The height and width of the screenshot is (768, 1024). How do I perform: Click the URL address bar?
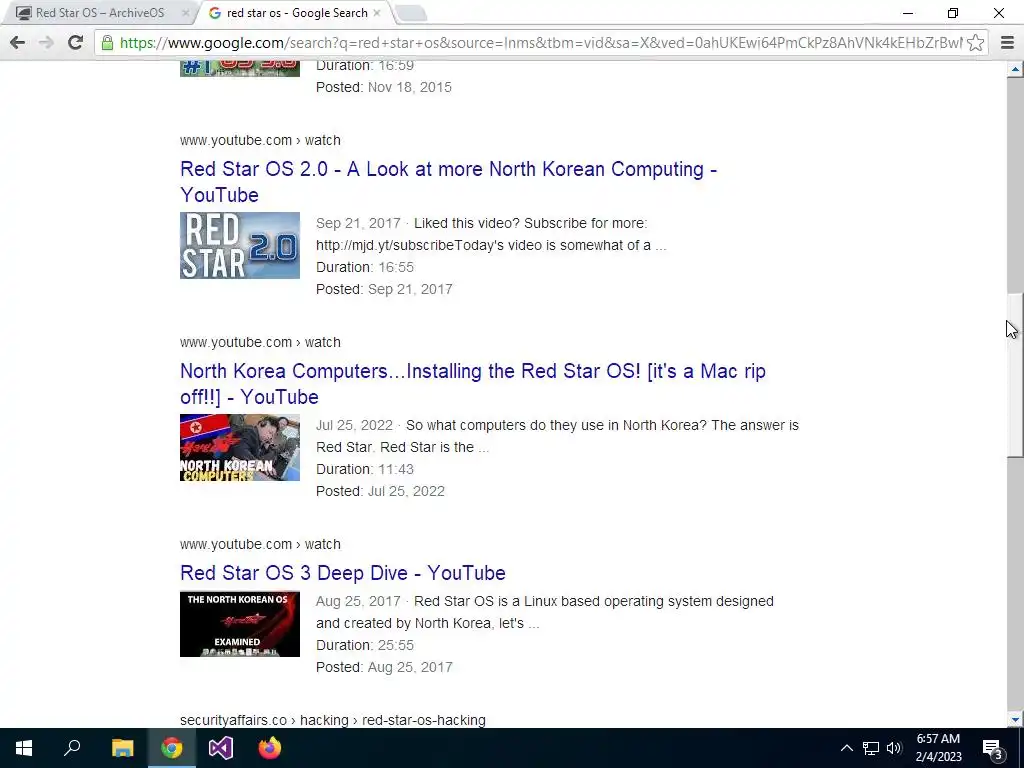pos(541,42)
